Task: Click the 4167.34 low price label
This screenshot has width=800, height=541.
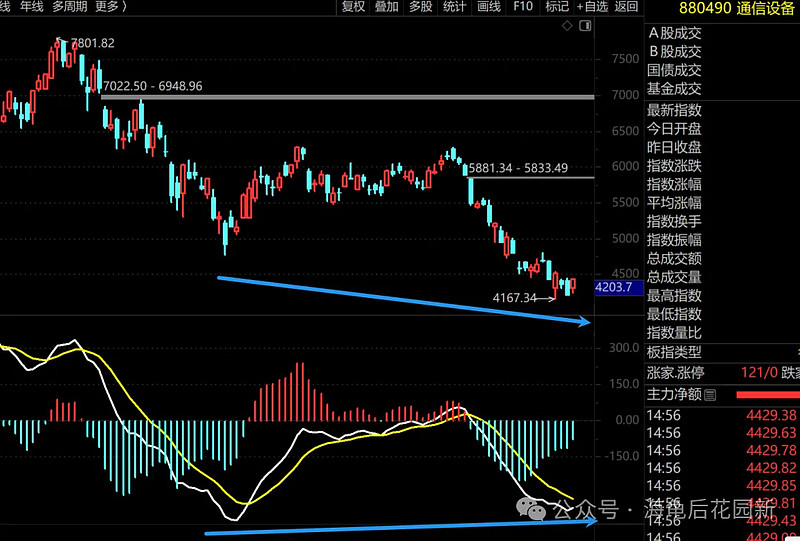Action: 514,298
